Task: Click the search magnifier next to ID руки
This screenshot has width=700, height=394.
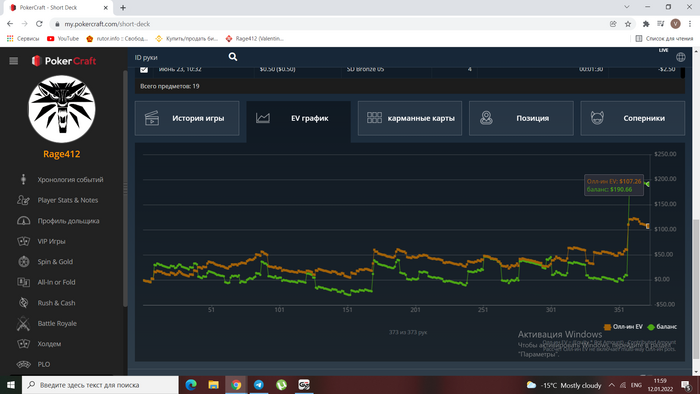Action: pyautogui.click(x=233, y=57)
